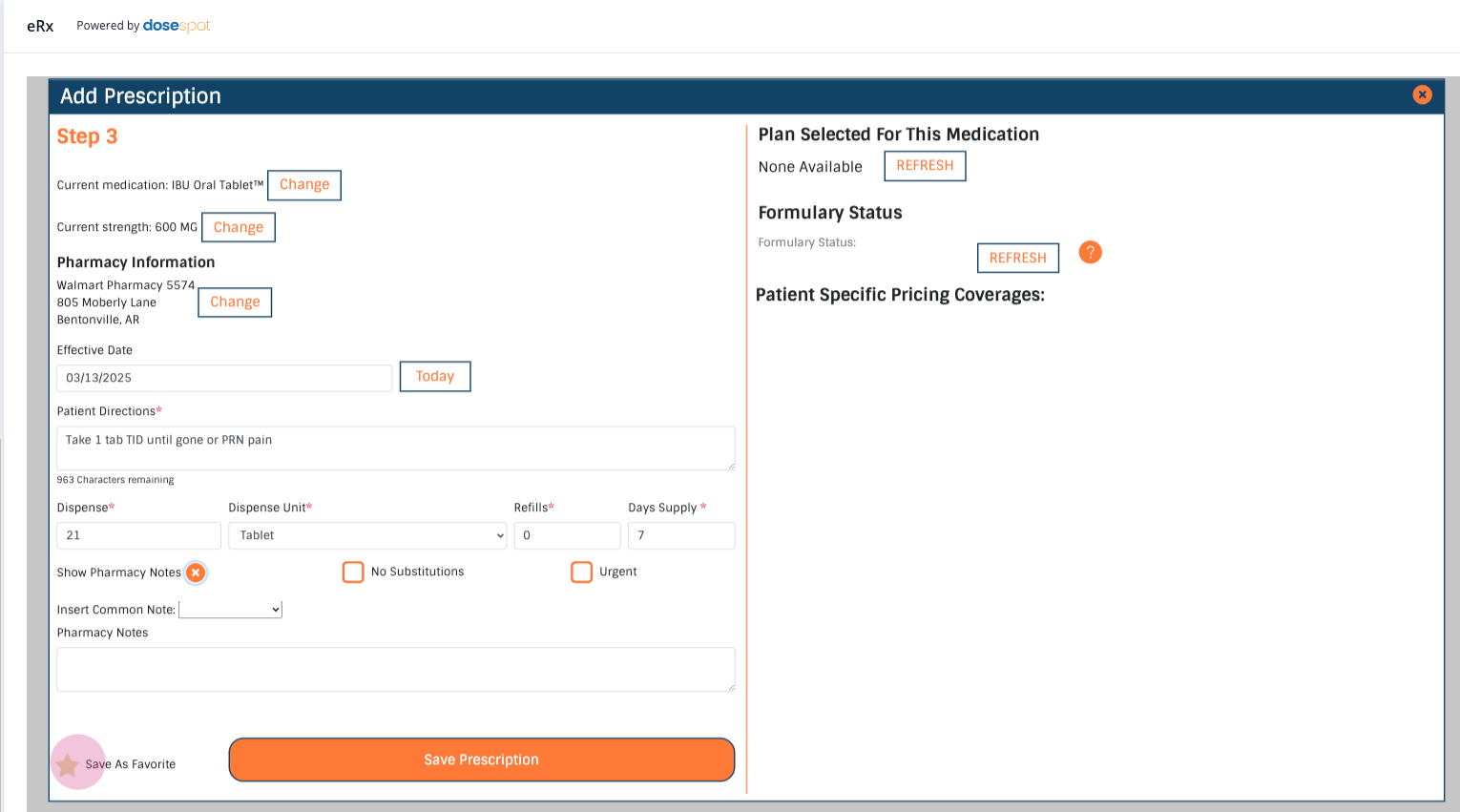This screenshot has width=1460, height=812.
Task: Open the Insert Common Note dropdown
Action: pyautogui.click(x=231, y=609)
